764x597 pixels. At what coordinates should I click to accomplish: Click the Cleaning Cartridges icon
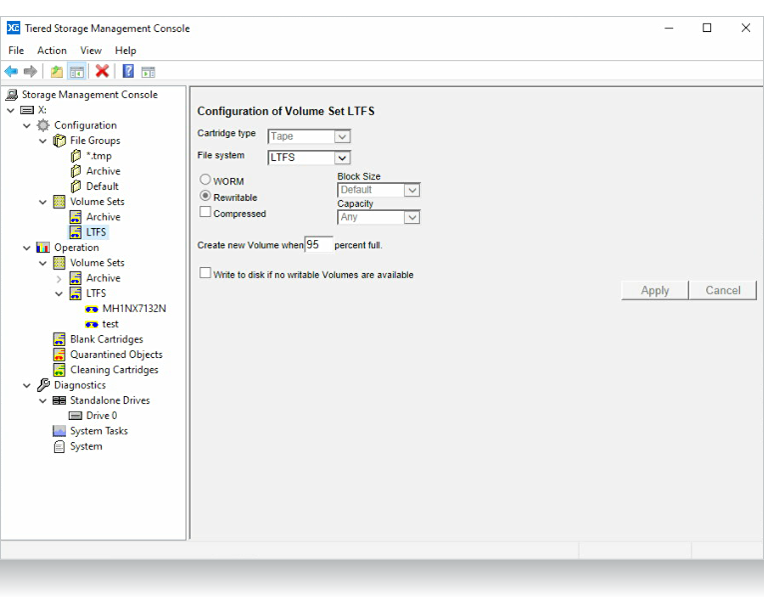[x=59, y=370]
